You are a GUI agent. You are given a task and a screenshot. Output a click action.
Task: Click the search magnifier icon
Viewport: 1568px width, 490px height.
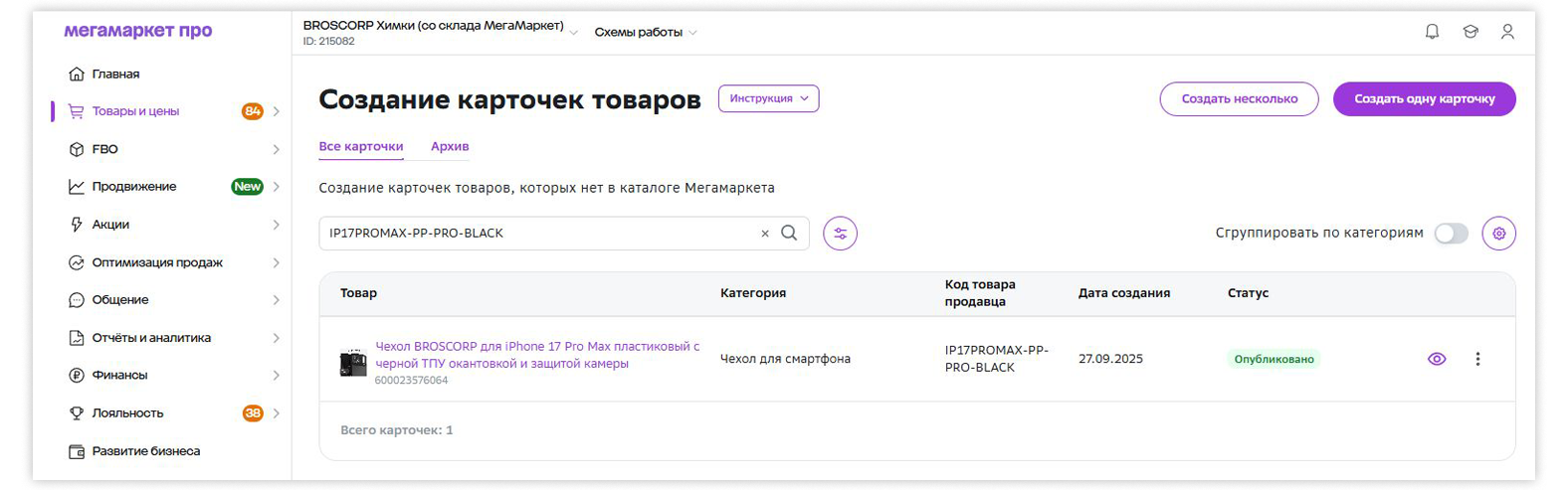[789, 233]
